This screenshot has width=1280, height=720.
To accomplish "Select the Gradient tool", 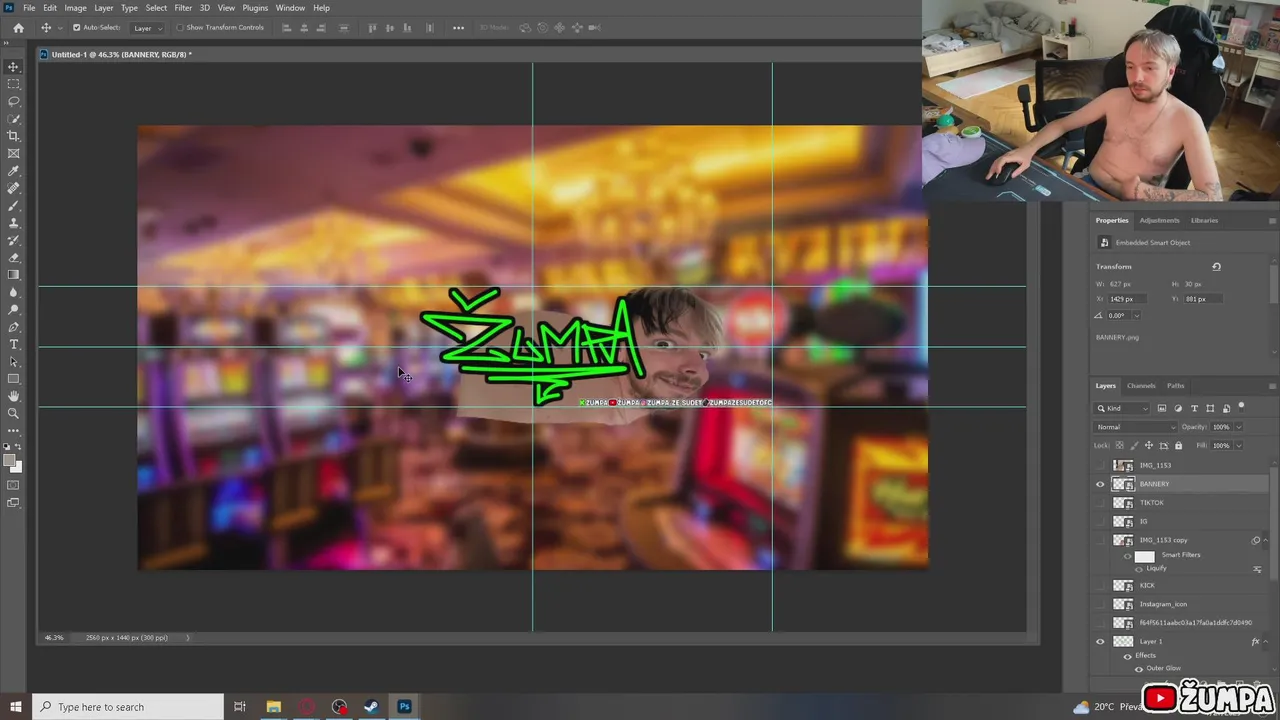I will [x=13, y=275].
